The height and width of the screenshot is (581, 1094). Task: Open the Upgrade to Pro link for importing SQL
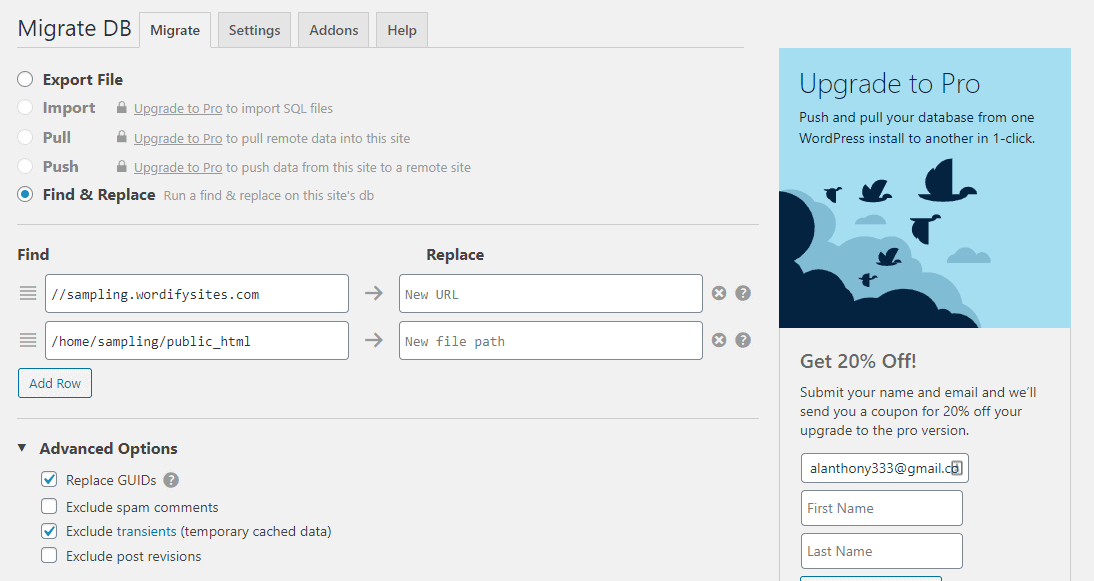[178, 108]
